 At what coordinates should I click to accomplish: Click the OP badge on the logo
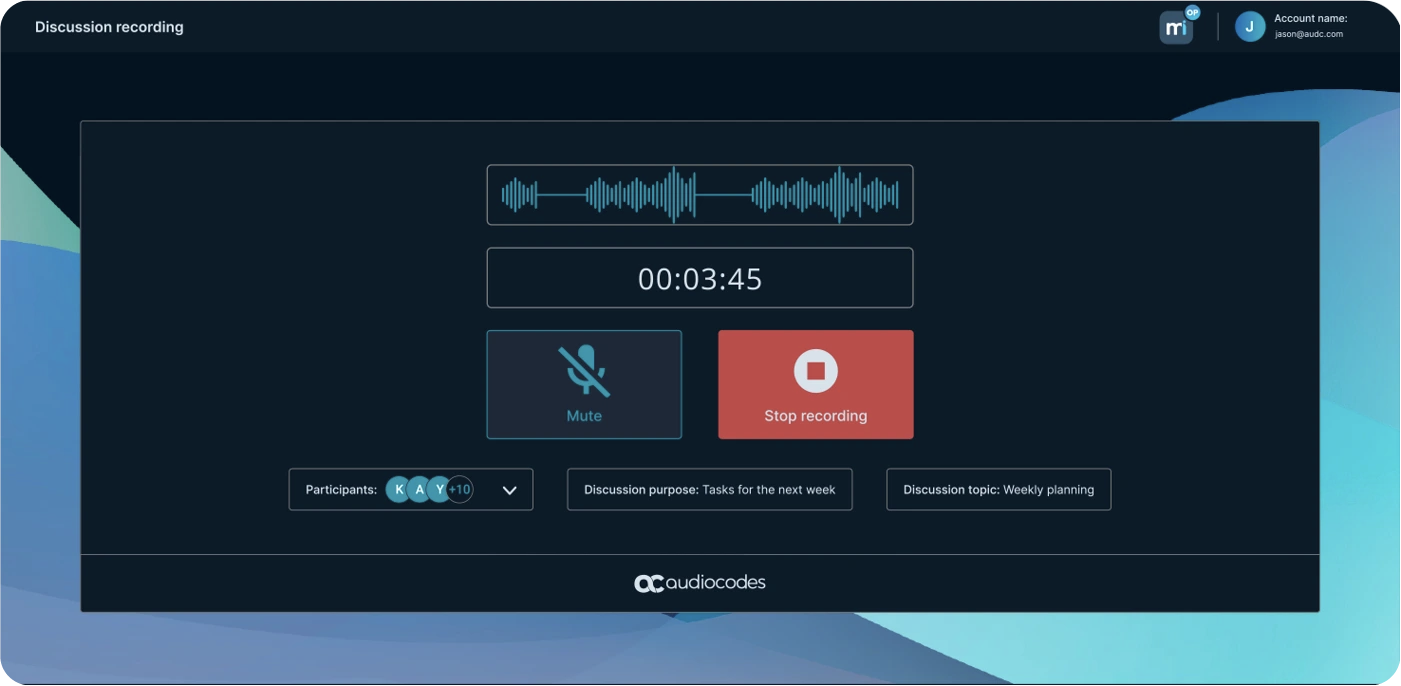click(1192, 13)
